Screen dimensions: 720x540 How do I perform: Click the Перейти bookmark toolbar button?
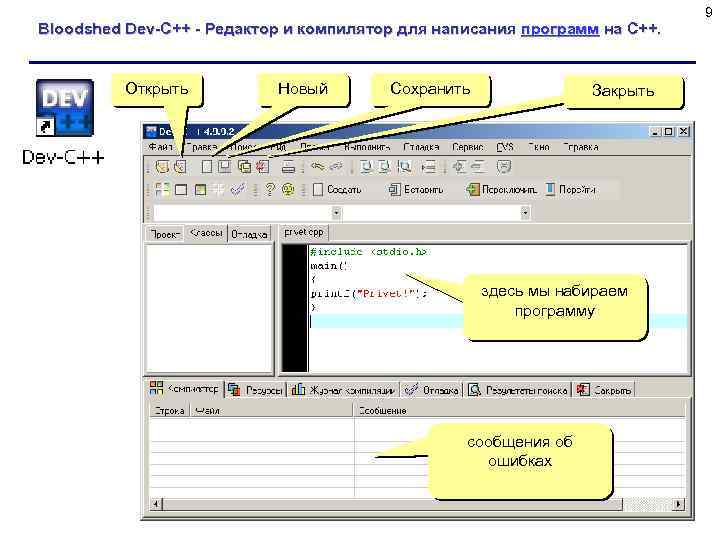571,189
